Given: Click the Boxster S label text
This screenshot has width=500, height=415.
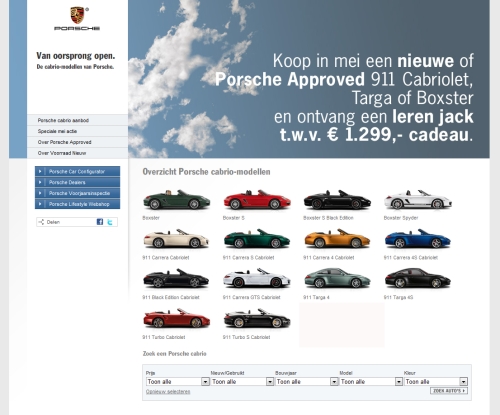Looking at the screenshot, I should 234,218.
